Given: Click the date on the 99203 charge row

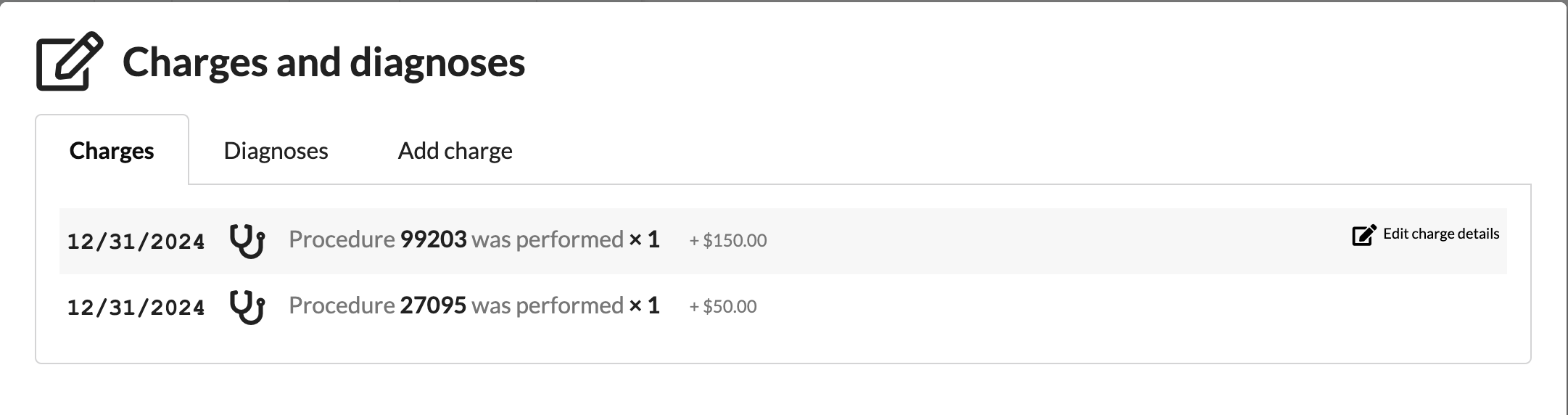Looking at the screenshot, I should pyautogui.click(x=136, y=241).
